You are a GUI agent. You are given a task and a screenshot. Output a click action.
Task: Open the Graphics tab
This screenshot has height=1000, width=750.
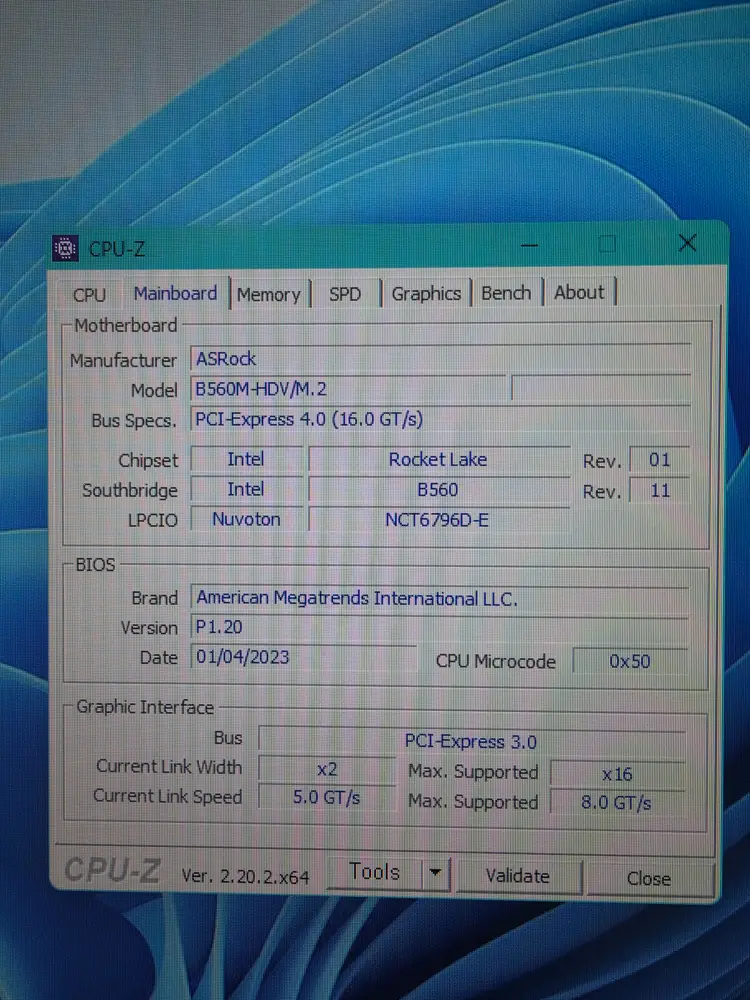point(426,293)
